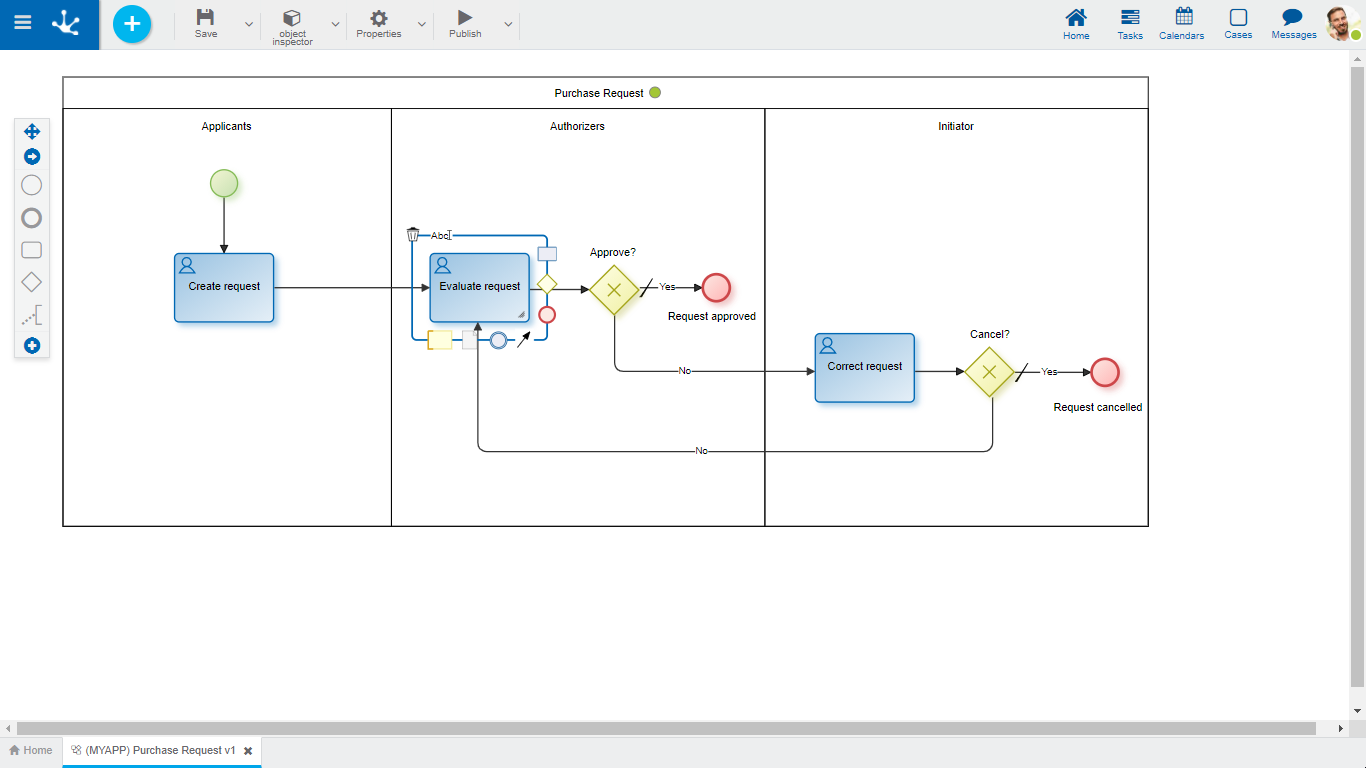Pick the rounded rectangle task palette tool
Viewport: 1366px width, 768px height.
pyautogui.click(x=32, y=250)
